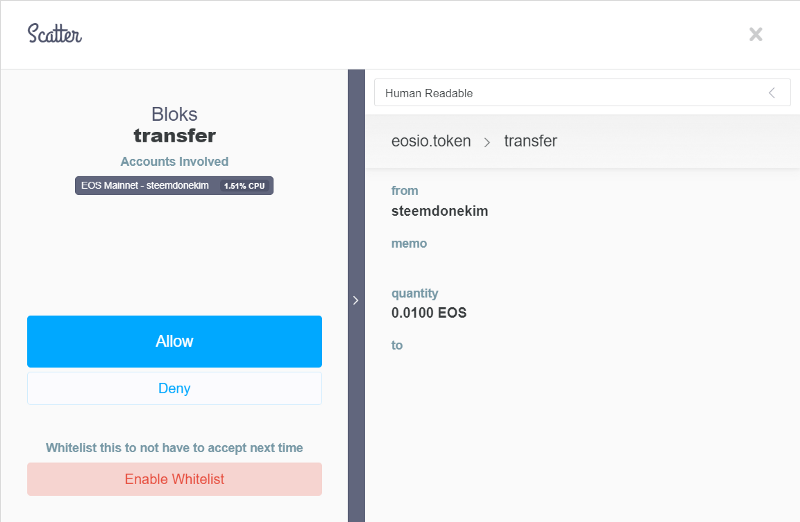
Task: Click the to field label
Action: click(397, 345)
